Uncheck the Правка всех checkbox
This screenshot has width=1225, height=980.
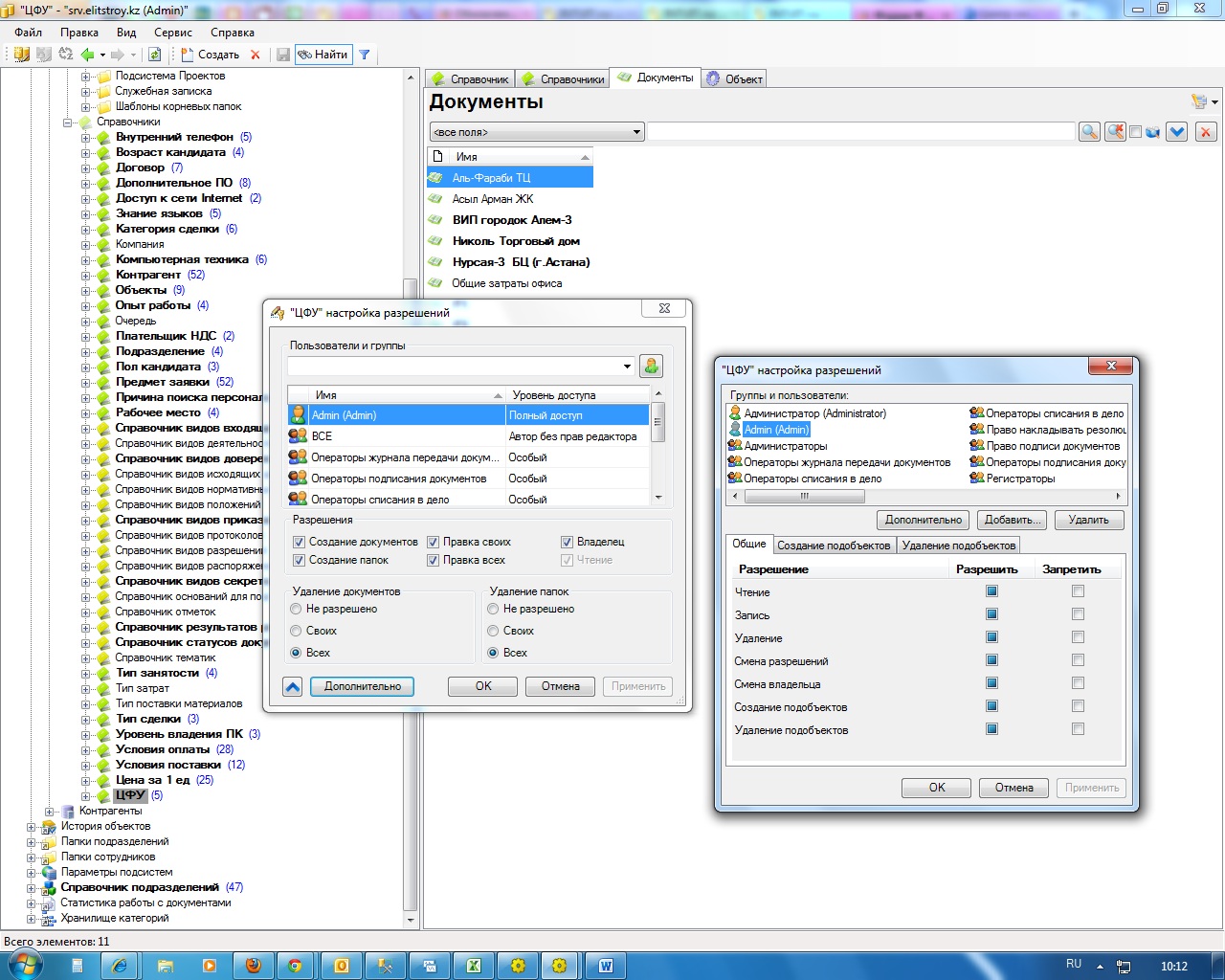[434, 560]
